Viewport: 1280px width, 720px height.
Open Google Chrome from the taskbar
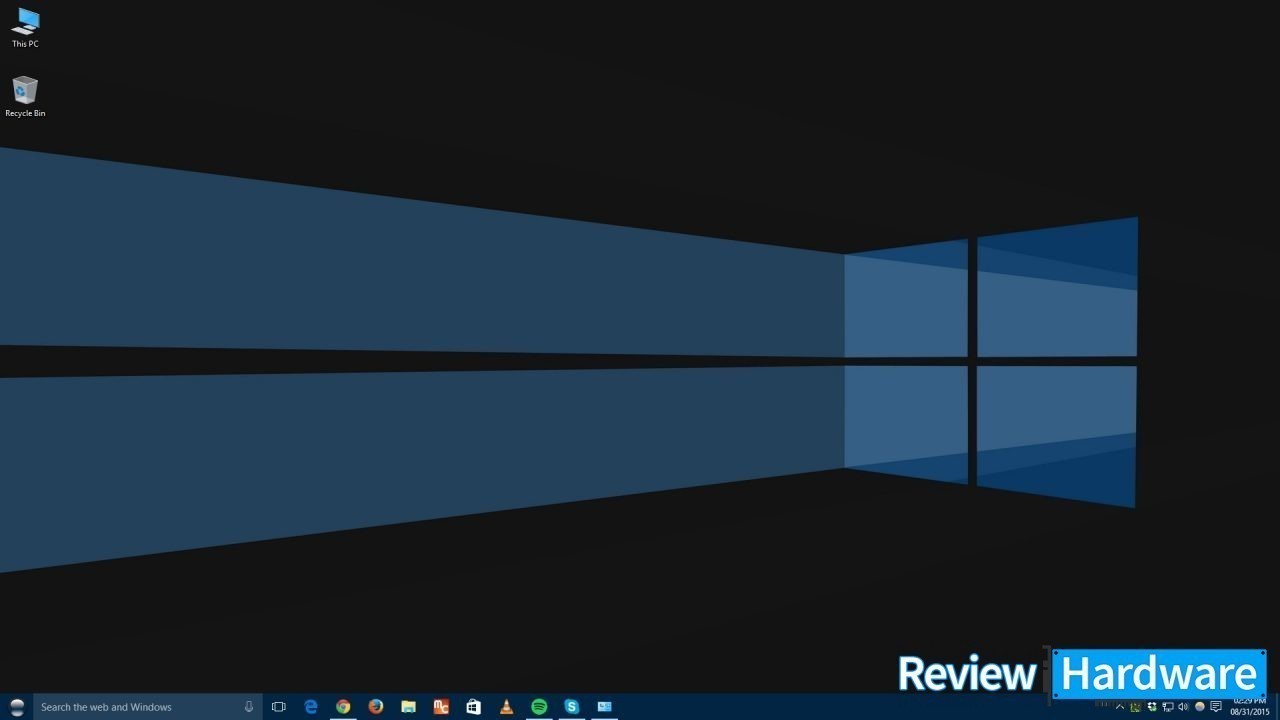(343, 707)
